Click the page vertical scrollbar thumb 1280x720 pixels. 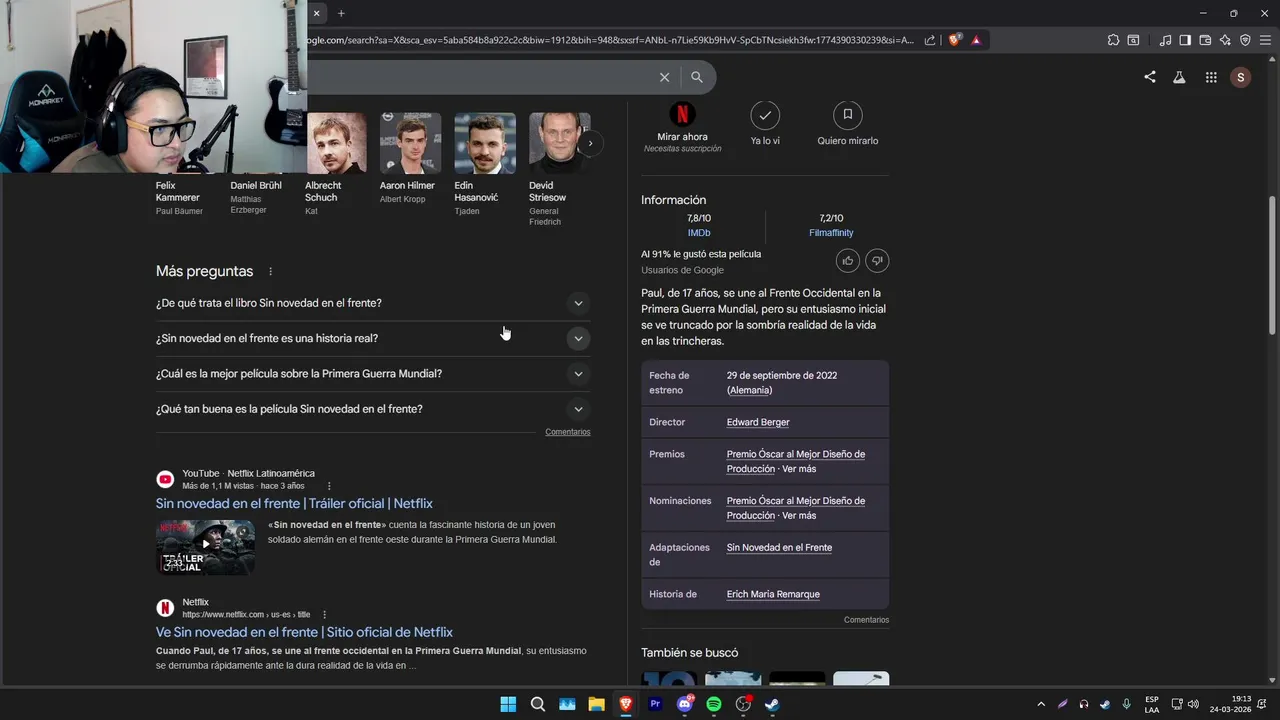coord(1272,265)
